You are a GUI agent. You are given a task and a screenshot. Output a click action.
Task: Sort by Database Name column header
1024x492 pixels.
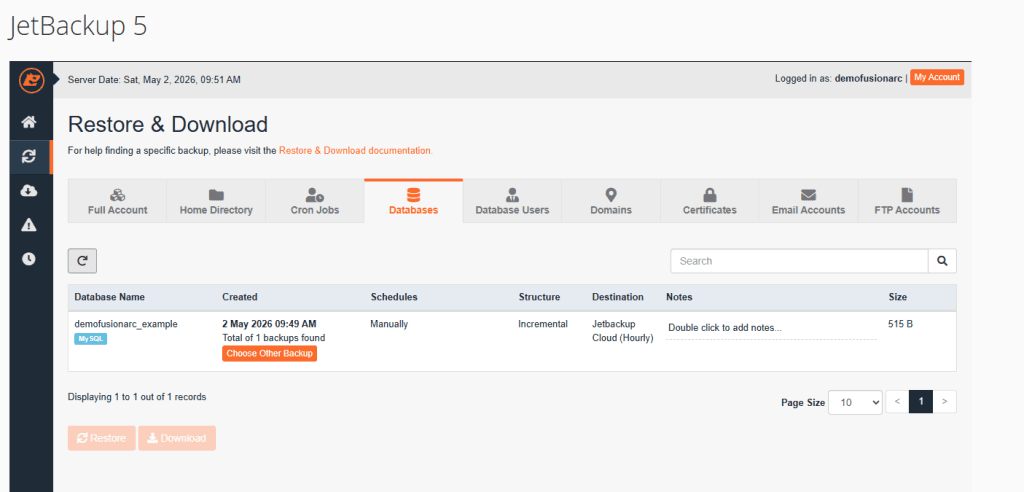click(x=110, y=297)
